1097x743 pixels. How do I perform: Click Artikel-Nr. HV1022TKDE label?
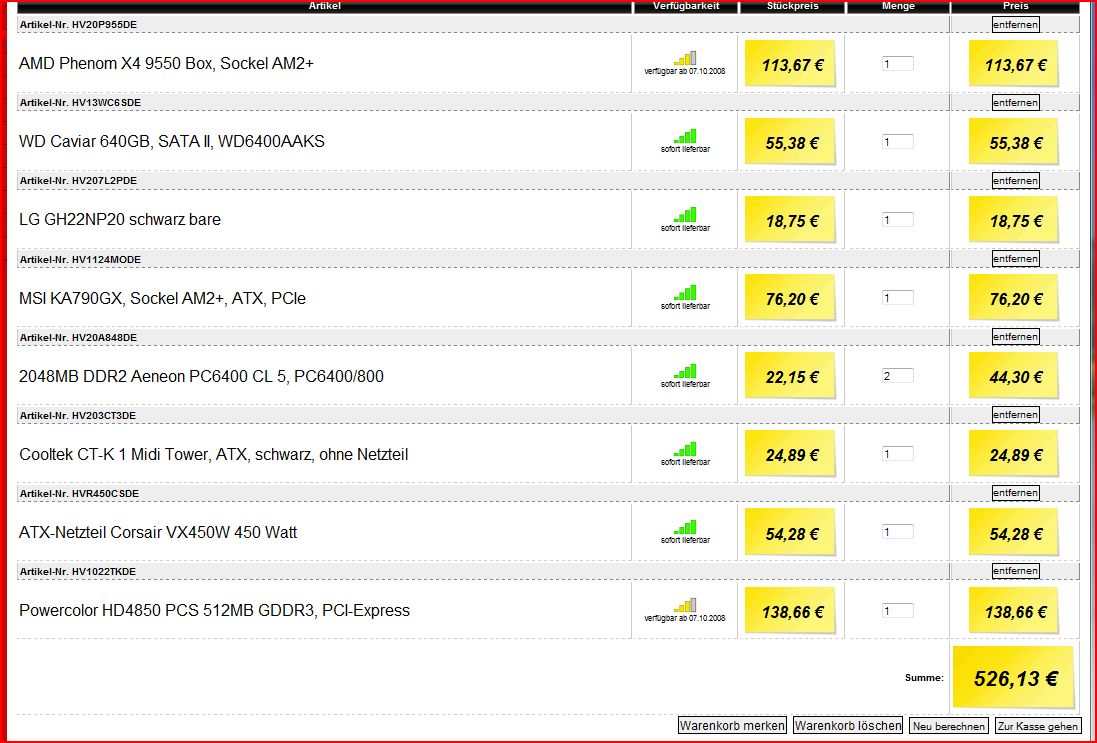click(78, 572)
